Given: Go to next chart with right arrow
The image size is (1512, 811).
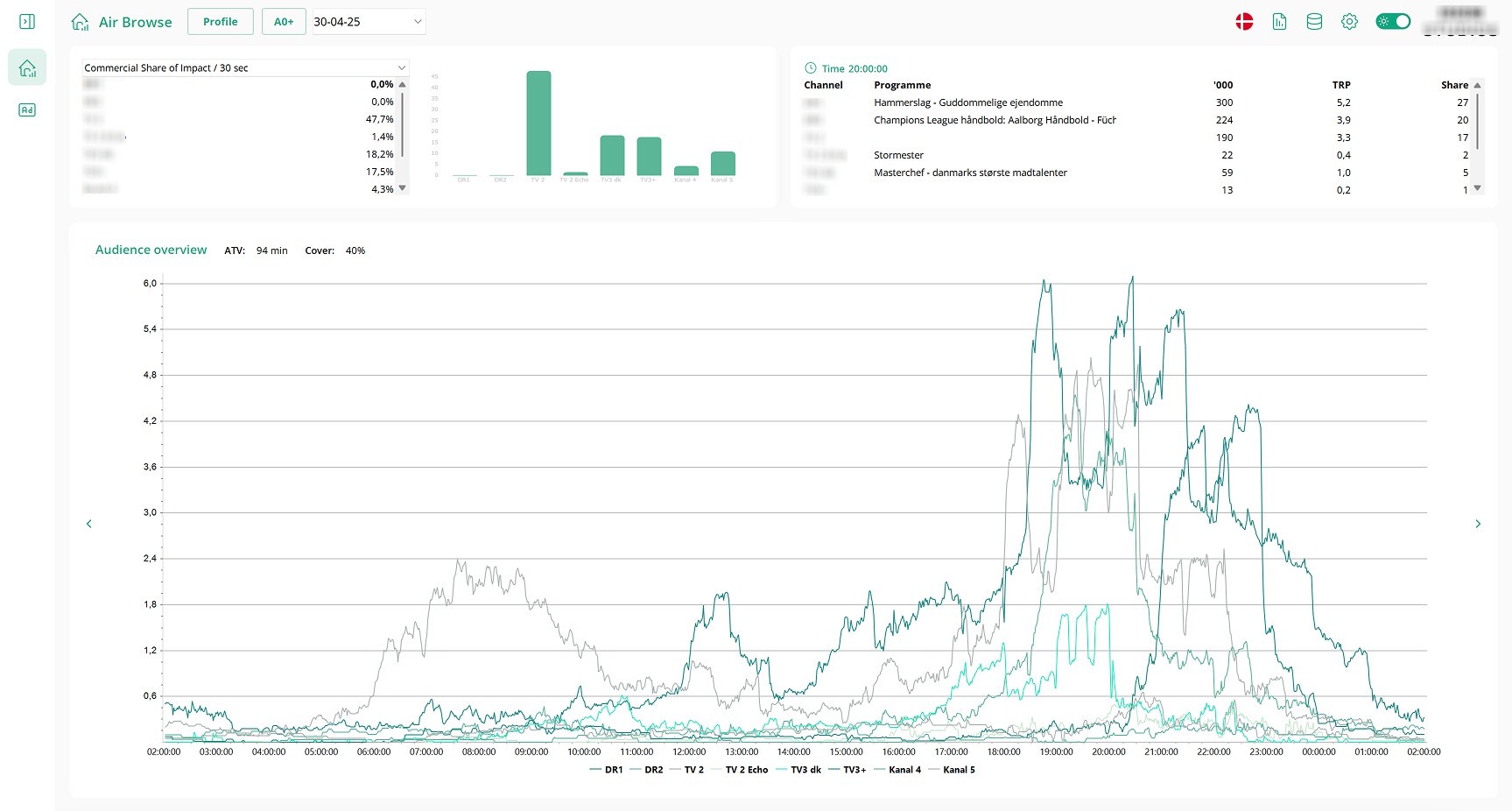Looking at the screenshot, I should point(1478,524).
